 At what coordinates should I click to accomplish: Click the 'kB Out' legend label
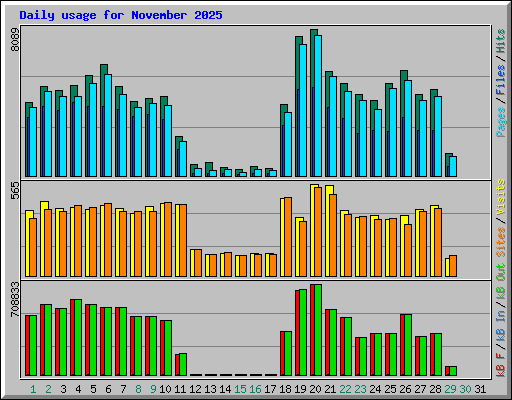click(500, 282)
